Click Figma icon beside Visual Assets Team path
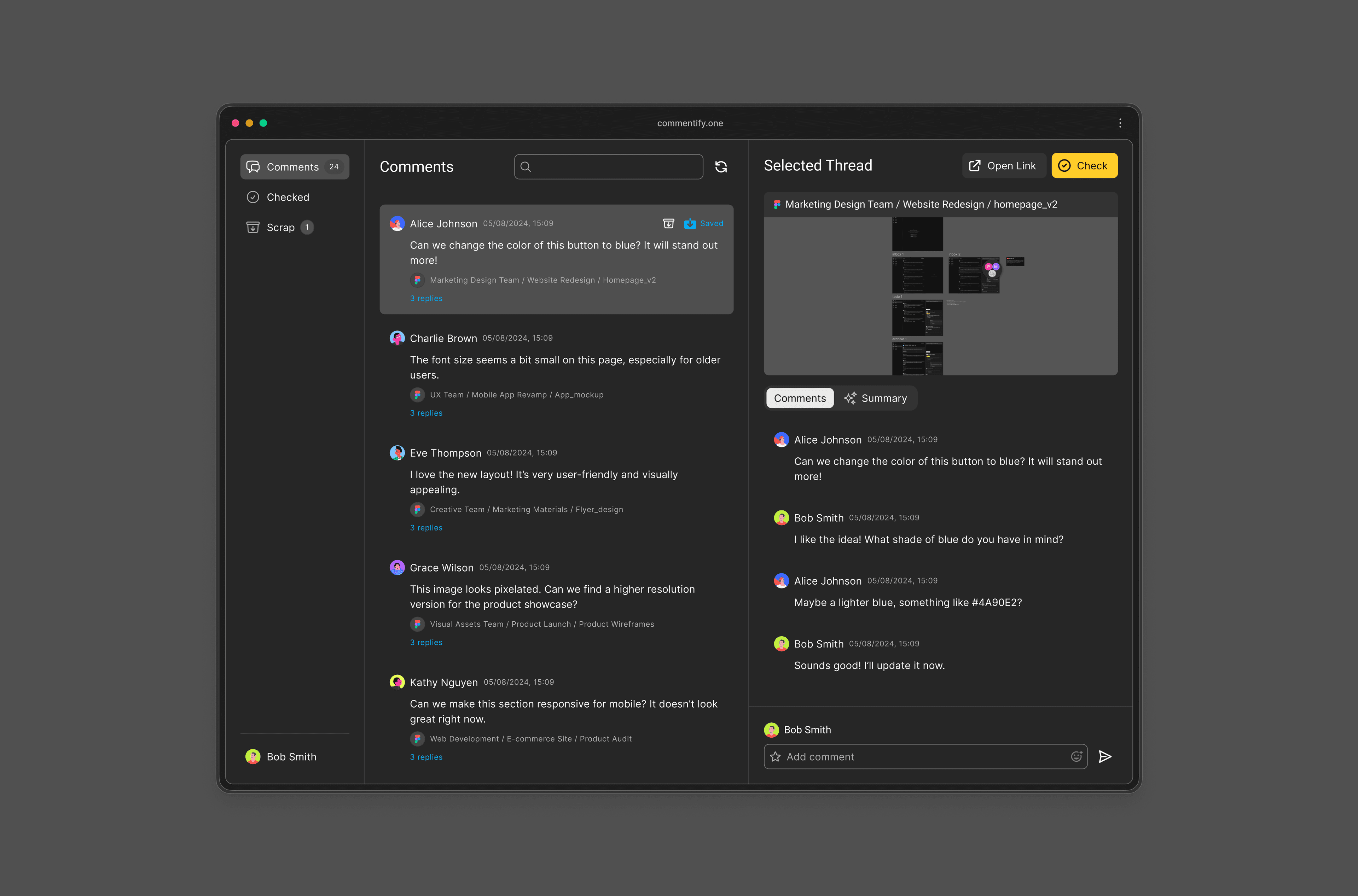The image size is (1358, 896). (417, 624)
